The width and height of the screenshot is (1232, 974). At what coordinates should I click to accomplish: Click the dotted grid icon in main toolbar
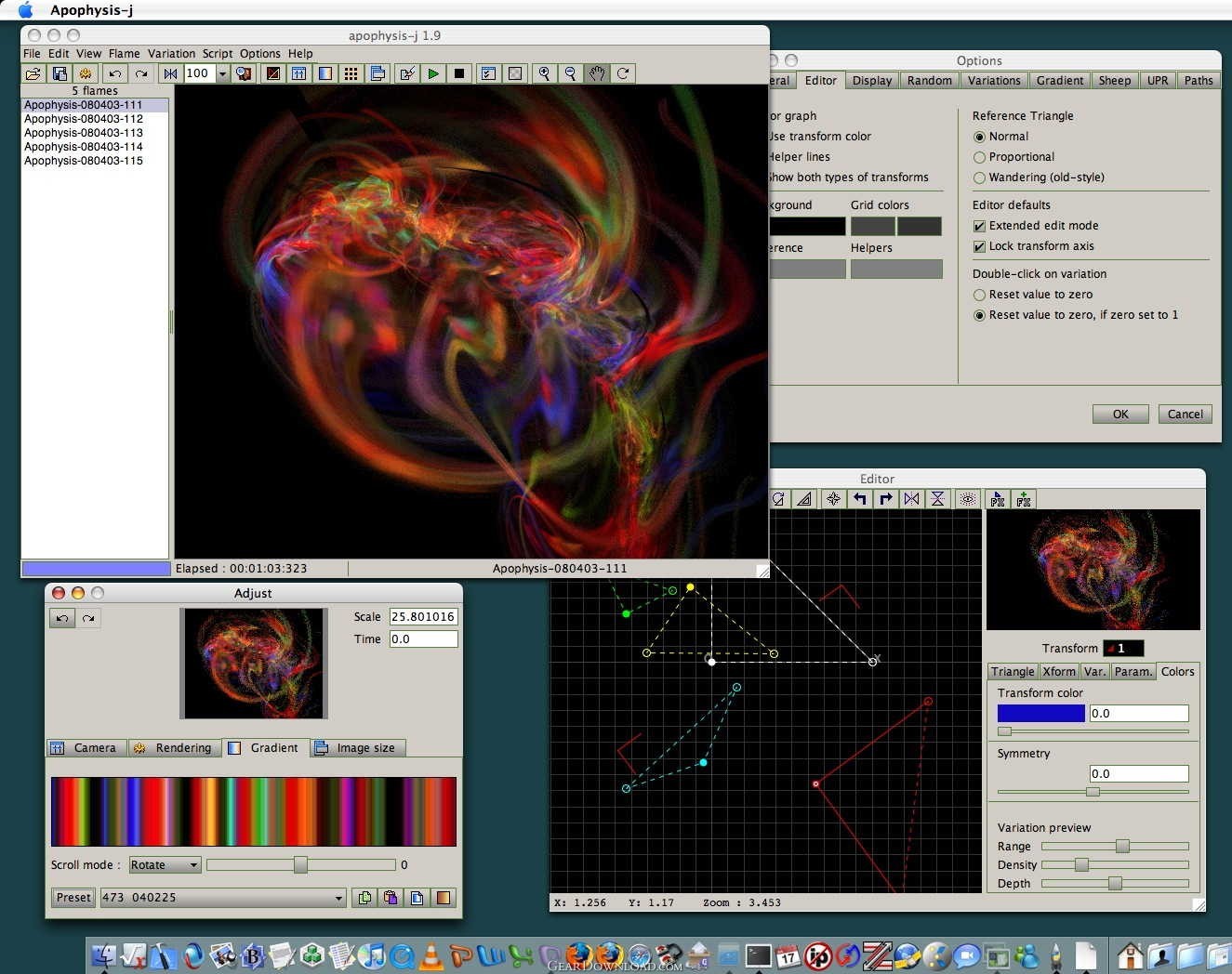tap(351, 73)
